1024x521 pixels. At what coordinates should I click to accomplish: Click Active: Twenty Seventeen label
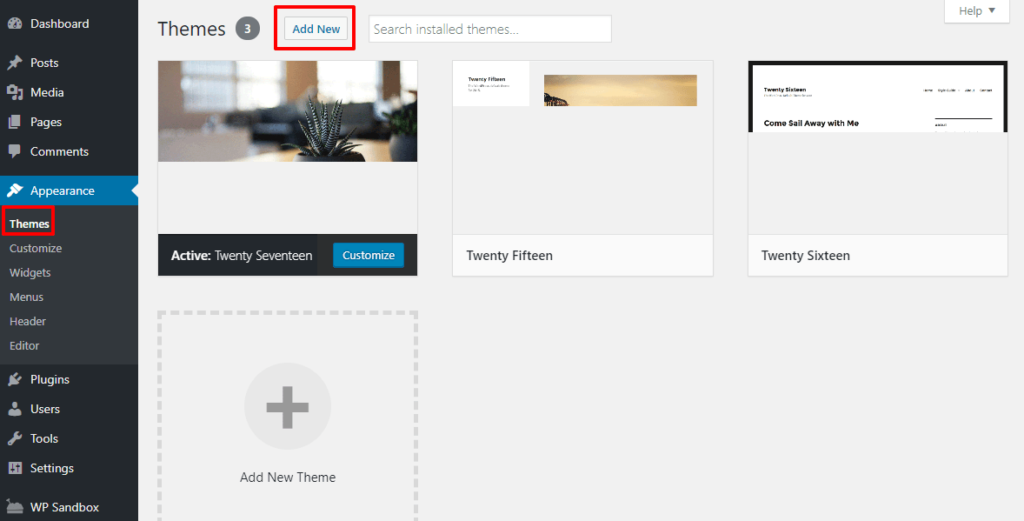[x=242, y=255]
